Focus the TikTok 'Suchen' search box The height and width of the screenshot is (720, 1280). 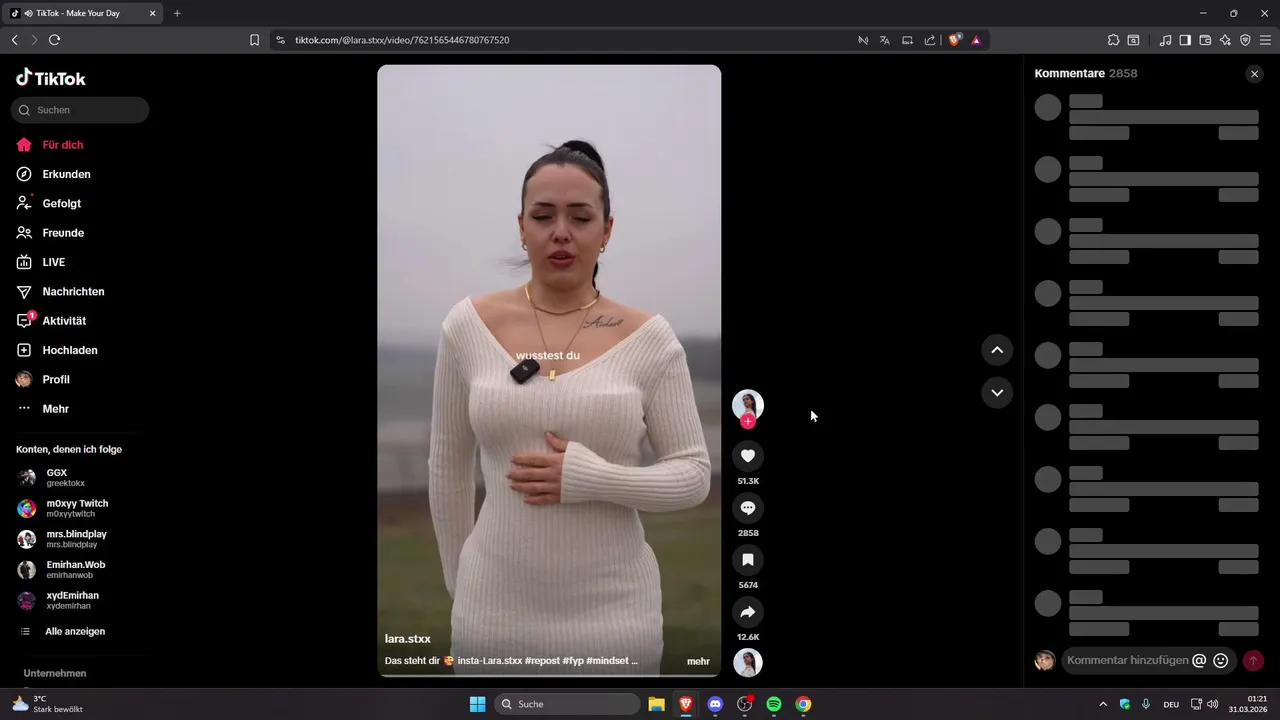[x=80, y=110]
